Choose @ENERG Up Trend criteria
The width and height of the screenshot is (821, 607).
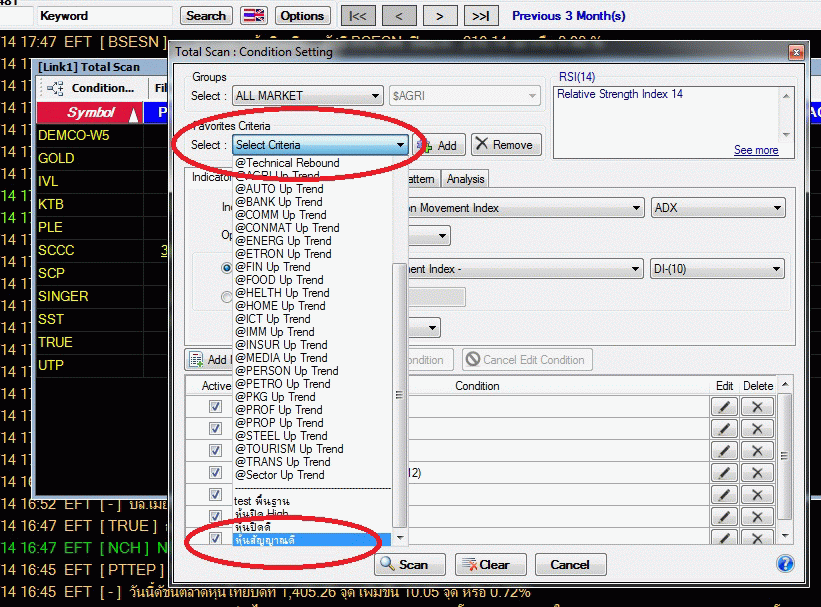point(283,241)
